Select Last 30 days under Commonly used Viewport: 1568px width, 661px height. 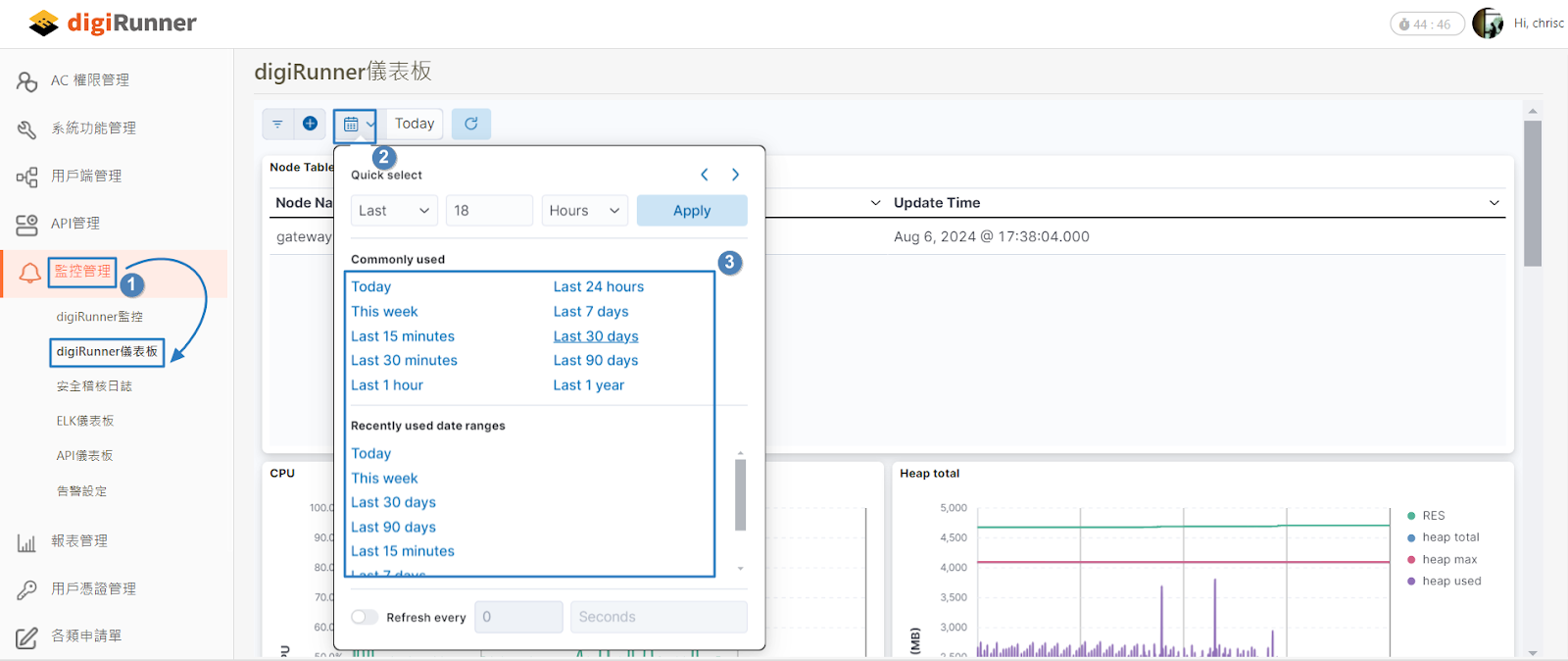point(596,335)
